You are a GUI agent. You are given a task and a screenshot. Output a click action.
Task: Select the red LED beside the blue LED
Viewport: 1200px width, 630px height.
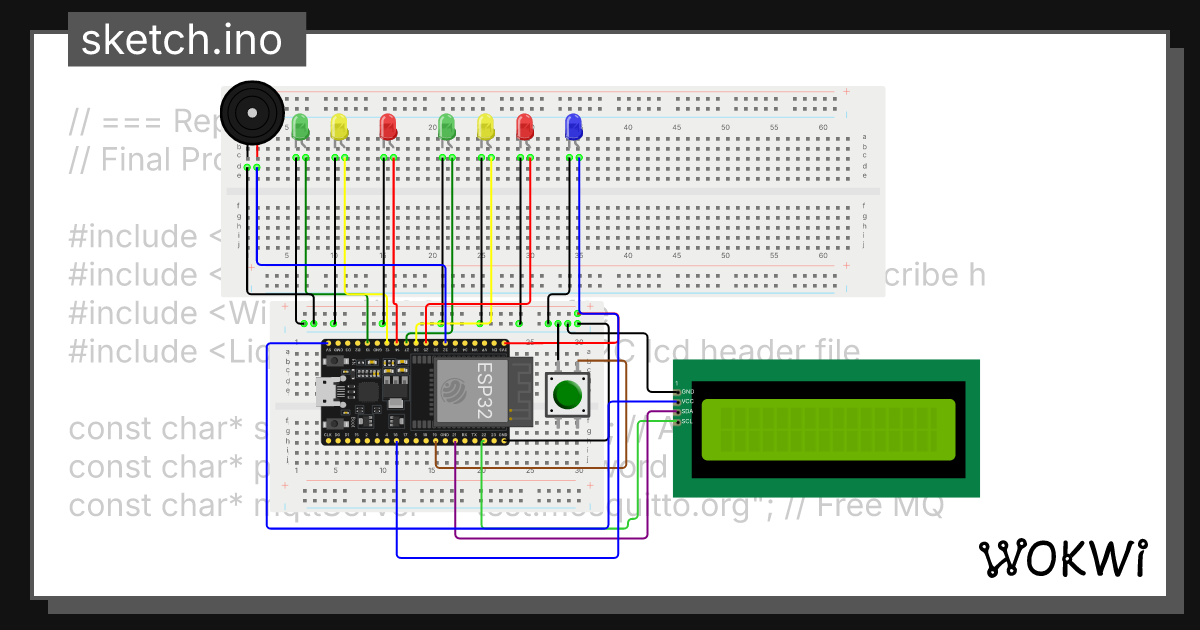(525, 127)
